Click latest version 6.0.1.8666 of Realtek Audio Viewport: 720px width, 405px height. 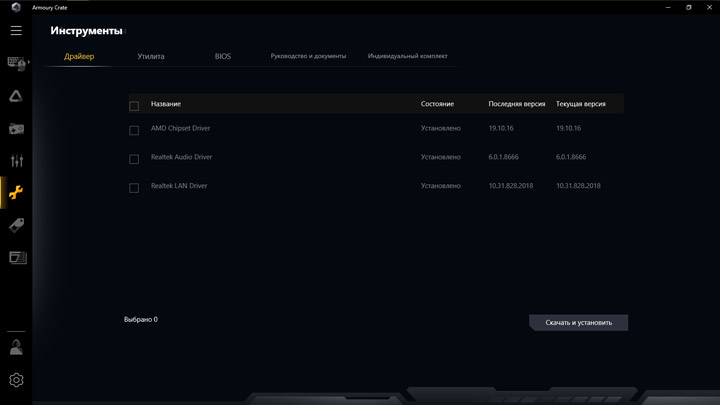[503, 157]
